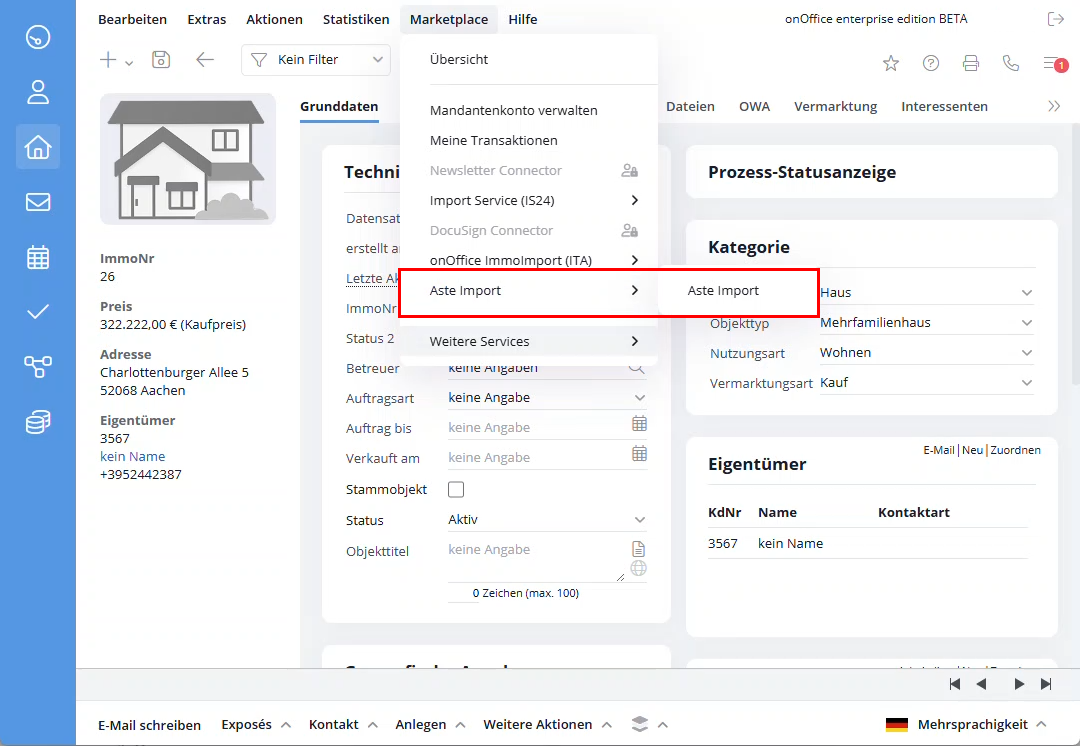Toggle the Stammobjekt checkbox

click(456, 490)
